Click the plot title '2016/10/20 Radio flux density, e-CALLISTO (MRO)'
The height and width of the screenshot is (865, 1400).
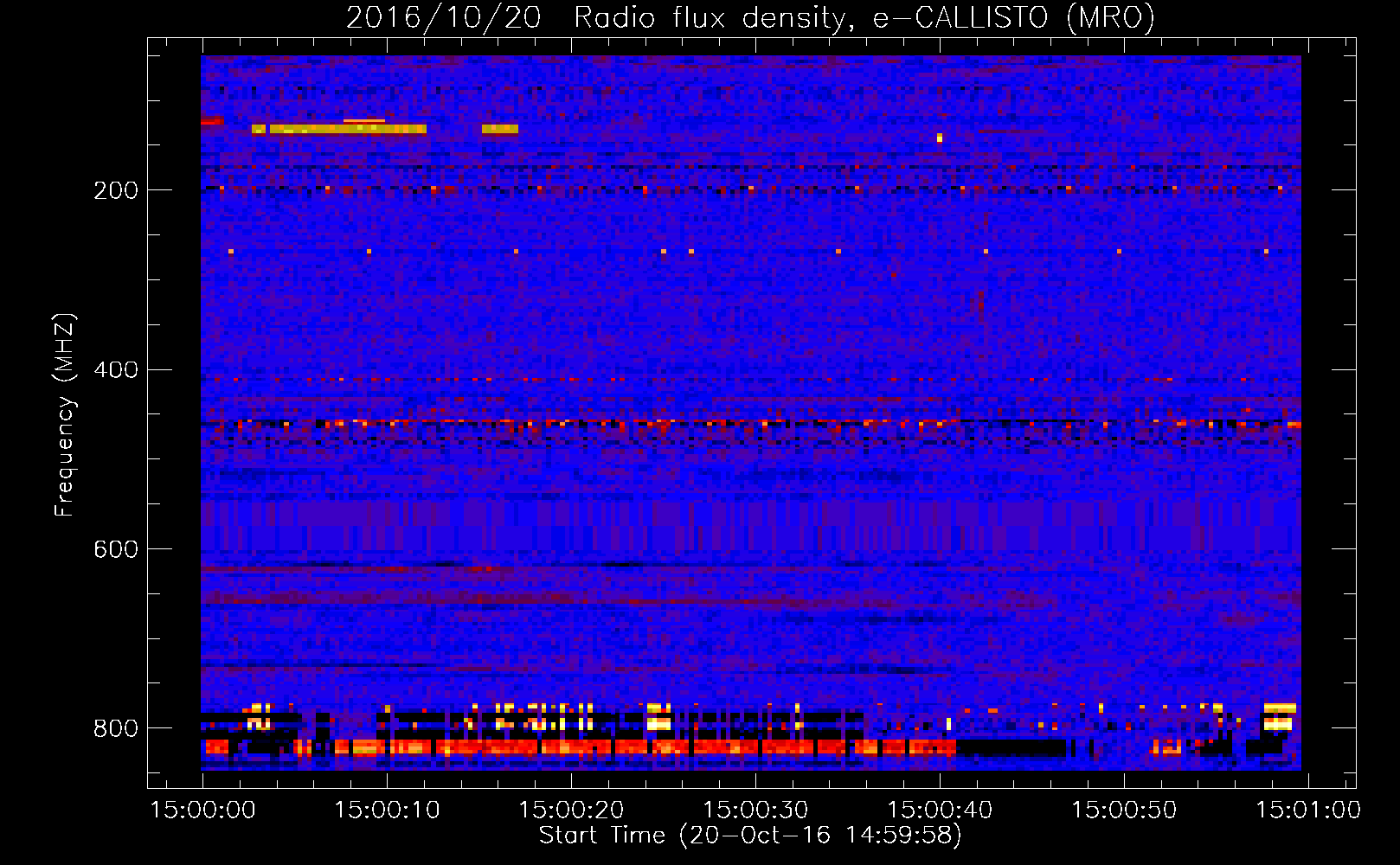pyautogui.click(x=750, y=17)
